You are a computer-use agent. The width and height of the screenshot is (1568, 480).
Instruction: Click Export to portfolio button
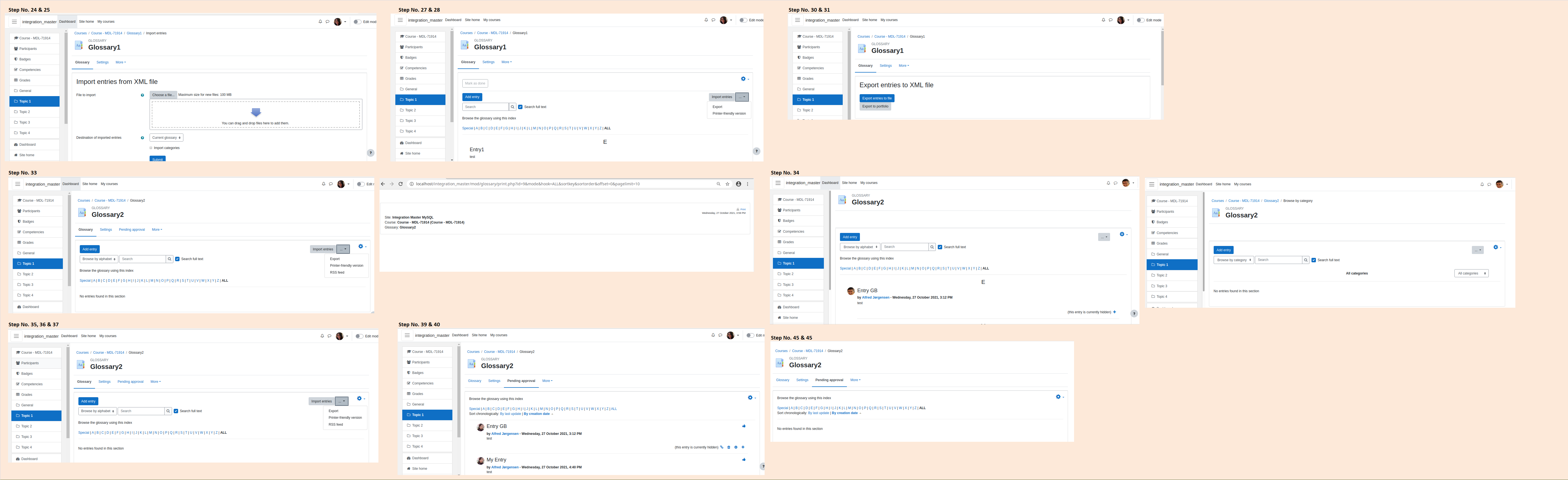[x=875, y=106]
